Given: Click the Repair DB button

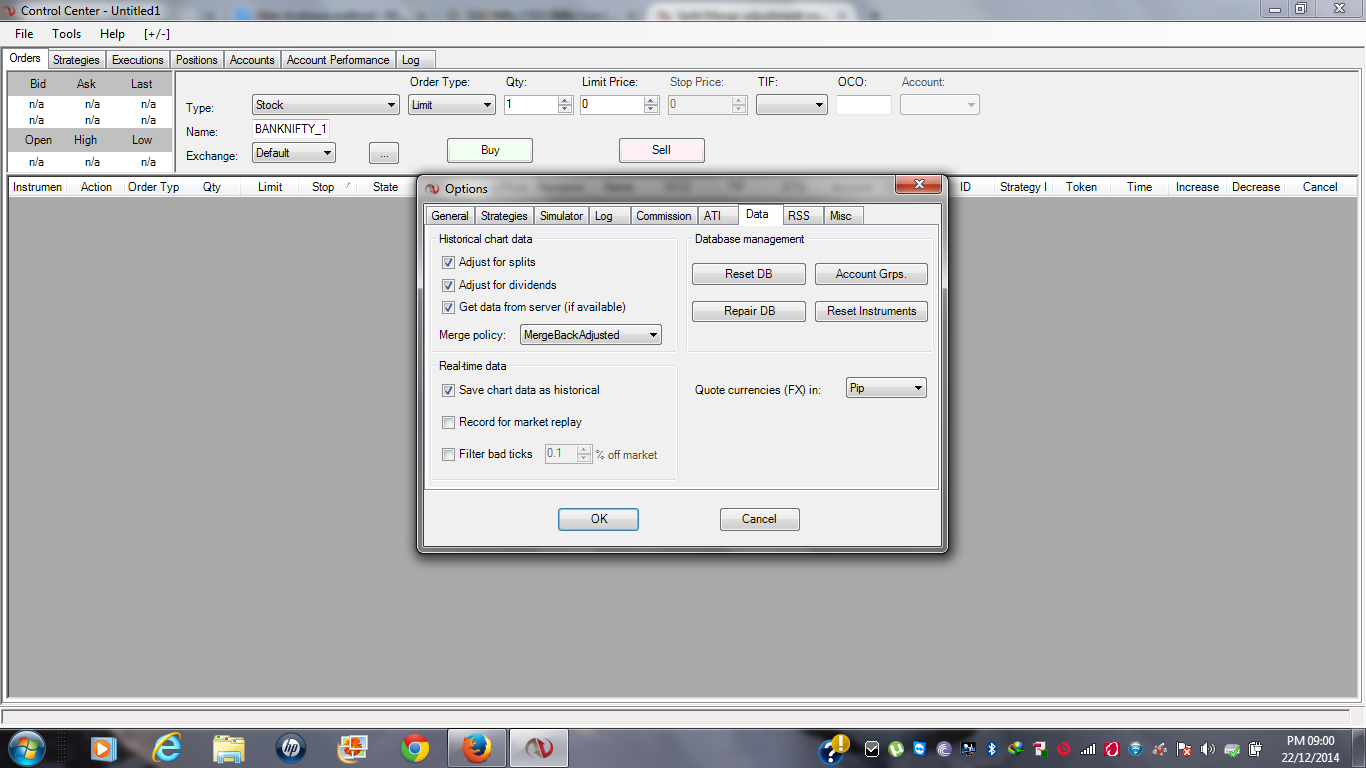Looking at the screenshot, I should (x=749, y=311).
